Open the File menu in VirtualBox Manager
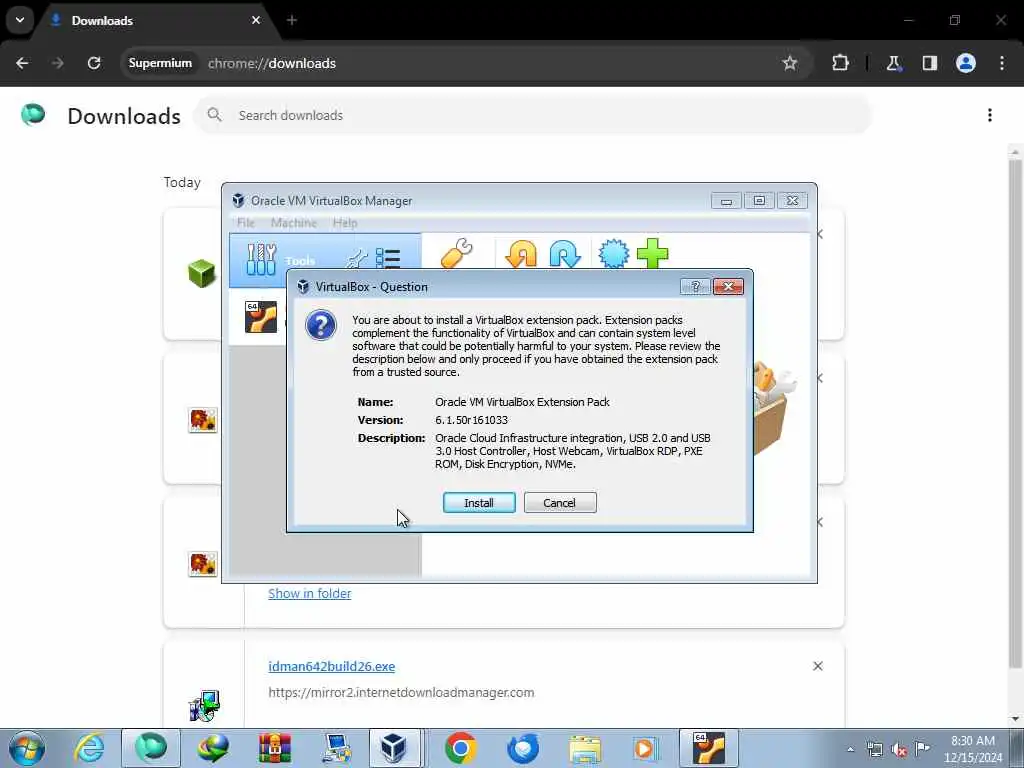This screenshot has width=1024, height=768. (x=246, y=223)
